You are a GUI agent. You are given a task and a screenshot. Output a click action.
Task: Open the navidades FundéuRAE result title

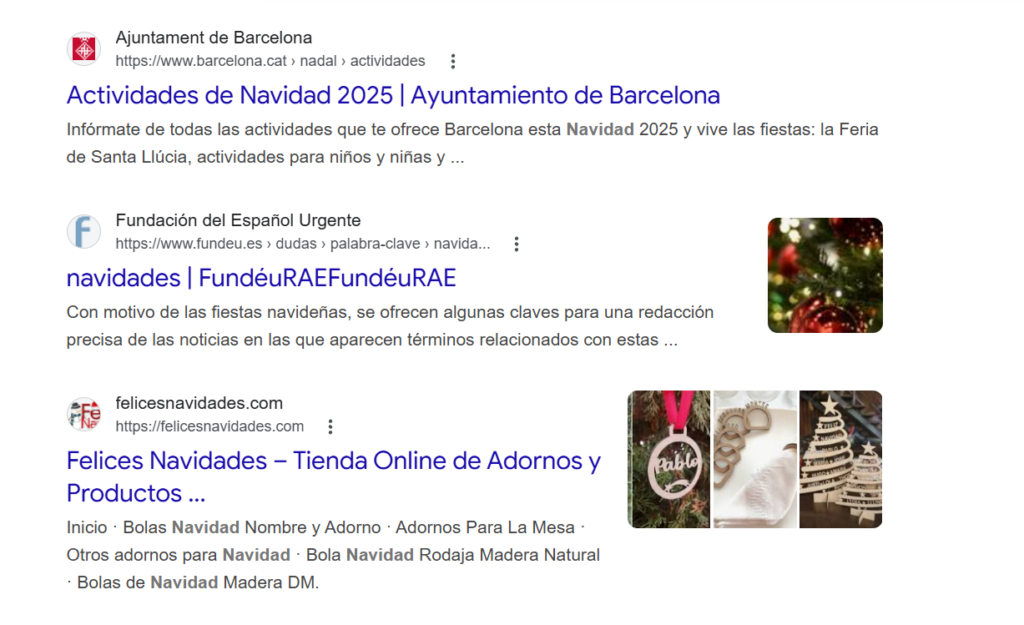[x=261, y=278]
